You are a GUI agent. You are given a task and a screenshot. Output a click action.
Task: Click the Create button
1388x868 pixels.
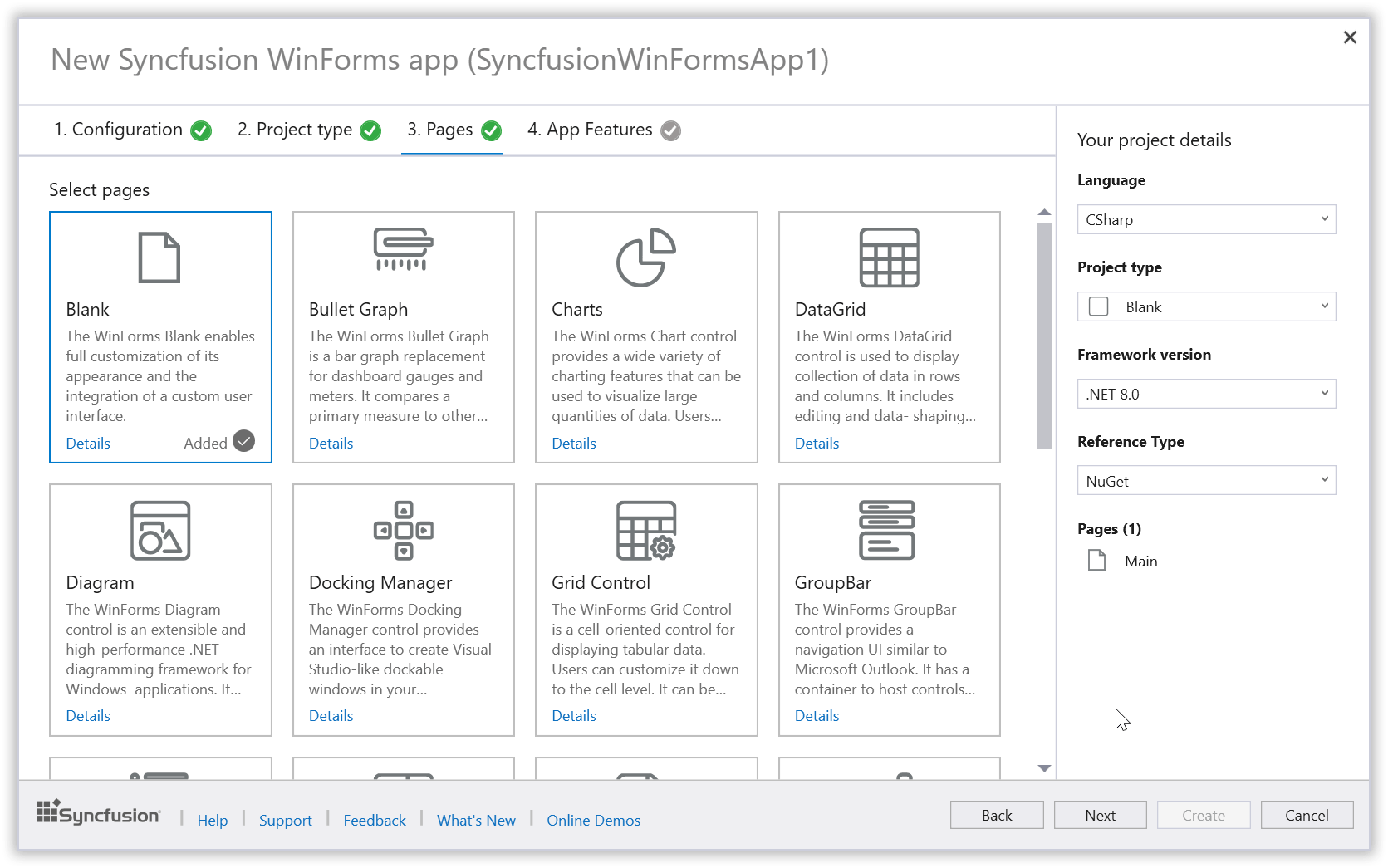[1204, 815]
